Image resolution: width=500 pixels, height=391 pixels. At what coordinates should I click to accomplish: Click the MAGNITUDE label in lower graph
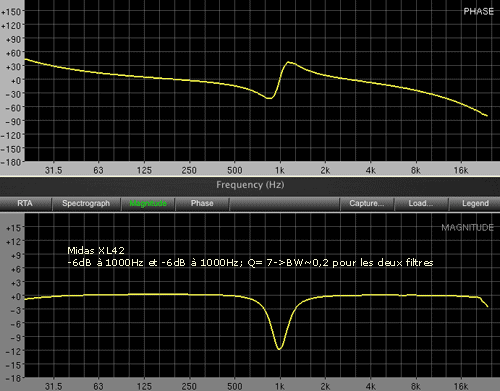point(467,228)
